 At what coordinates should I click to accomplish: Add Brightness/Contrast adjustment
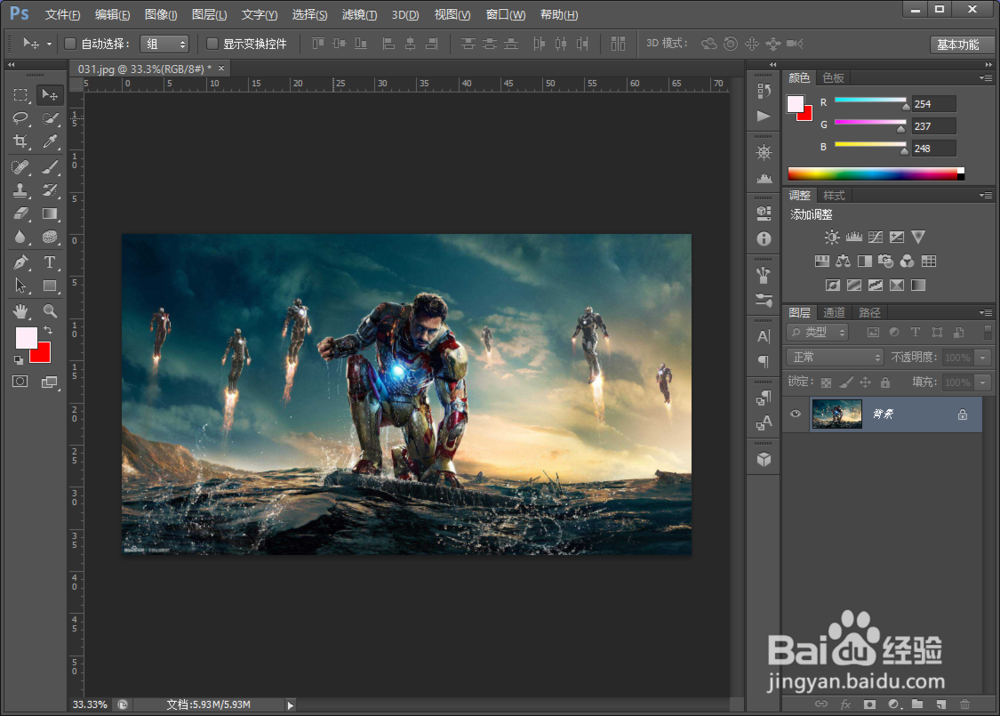click(832, 237)
